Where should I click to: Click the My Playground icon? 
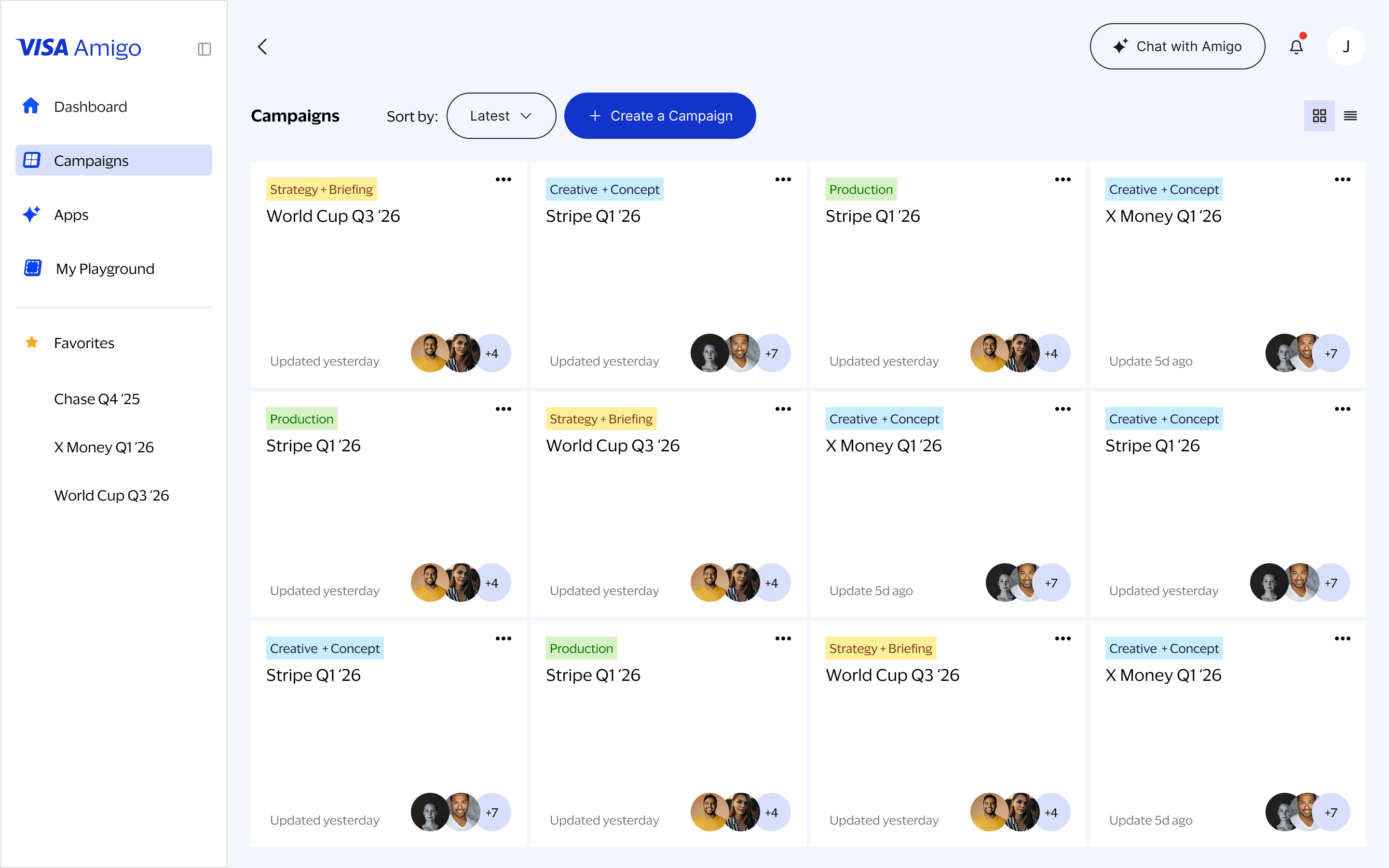pyautogui.click(x=33, y=268)
